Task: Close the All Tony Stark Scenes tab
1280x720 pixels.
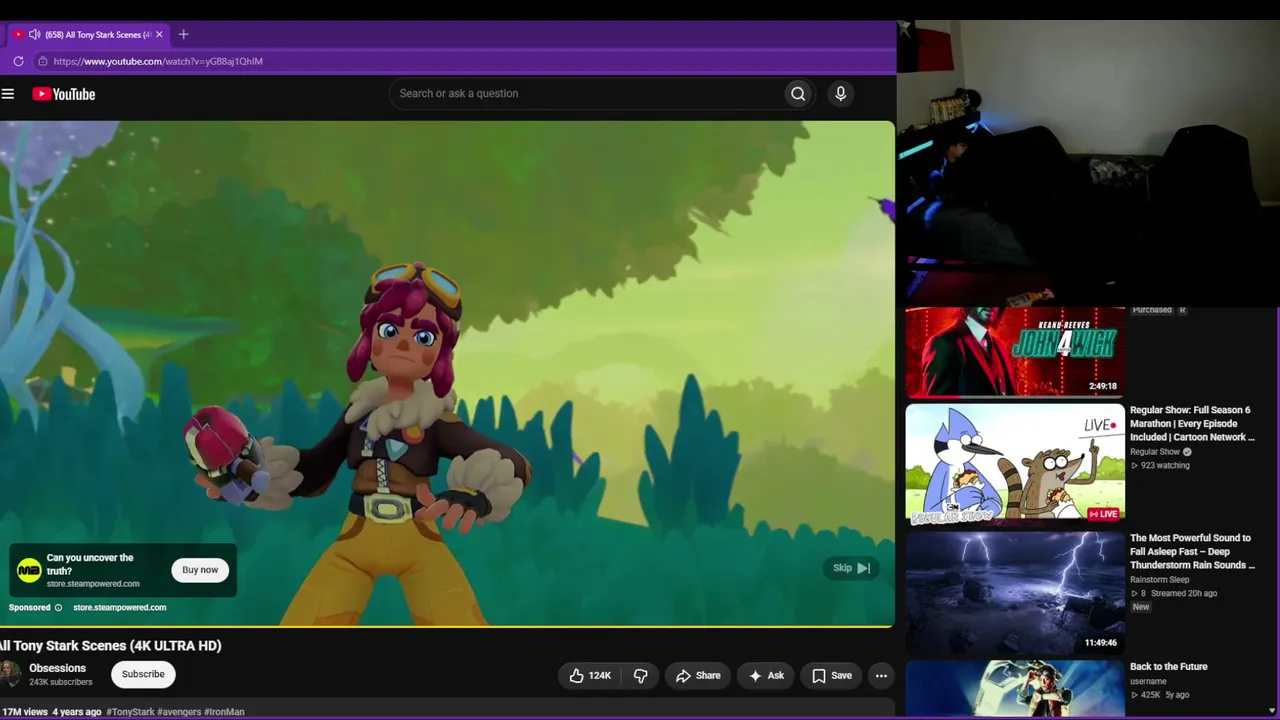Action: point(159,34)
